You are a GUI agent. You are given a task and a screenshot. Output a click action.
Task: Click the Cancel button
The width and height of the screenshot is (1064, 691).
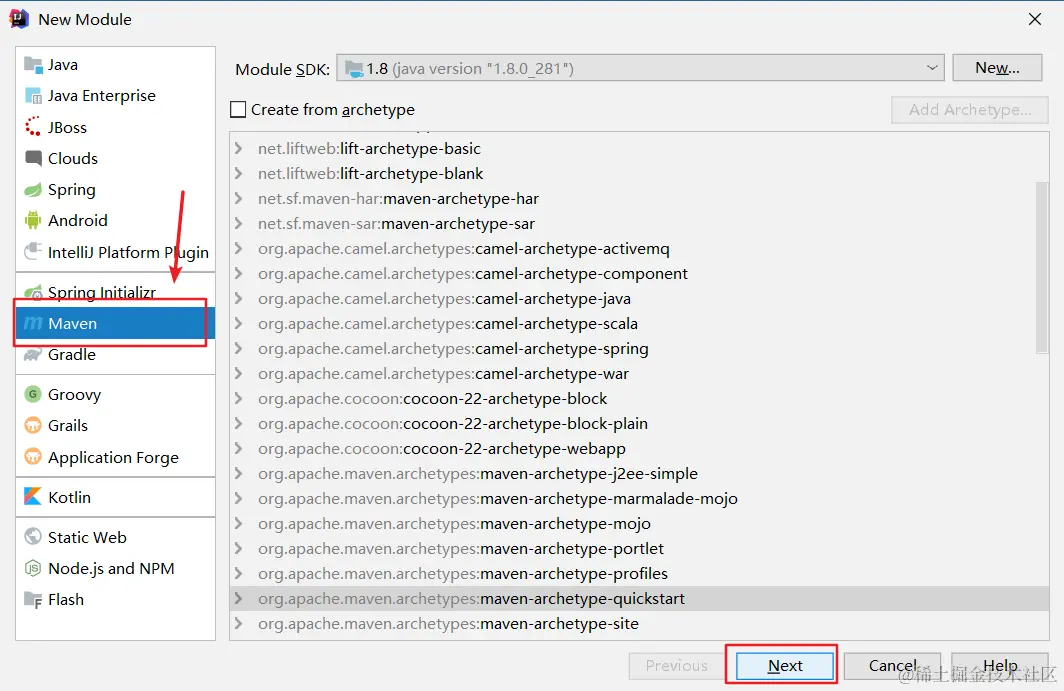pos(892,666)
